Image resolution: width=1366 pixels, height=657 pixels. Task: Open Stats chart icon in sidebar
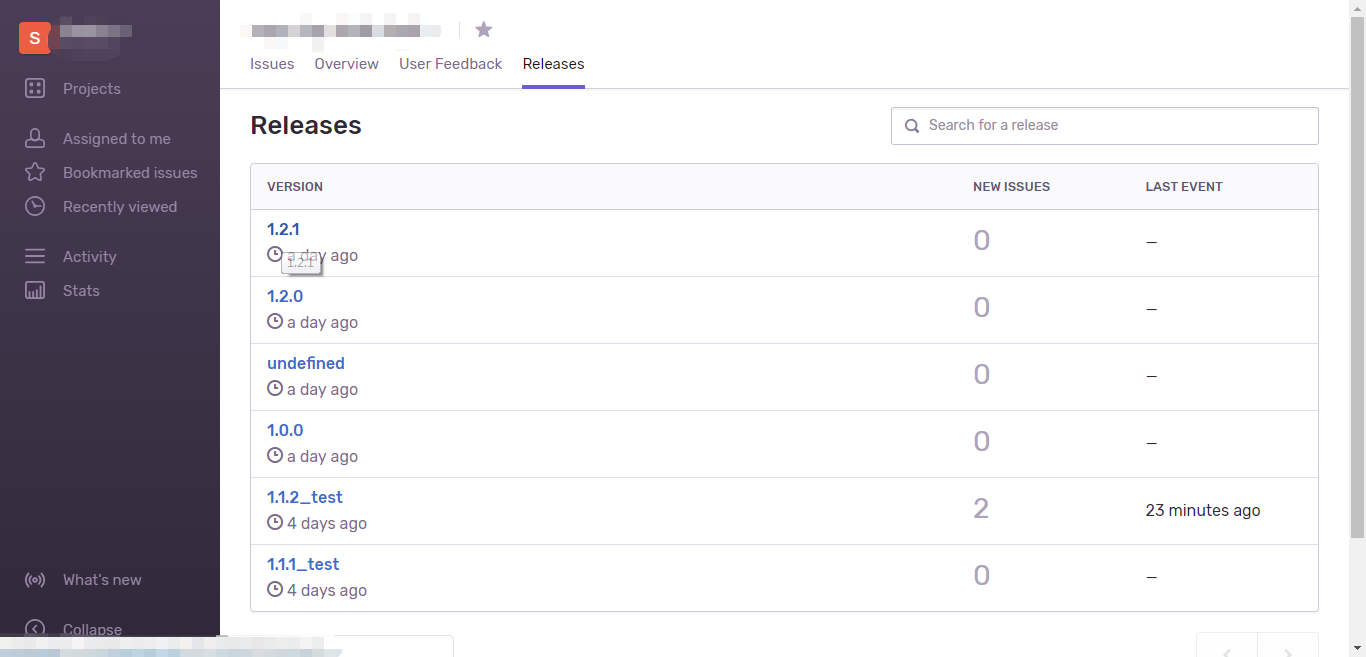(35, 291)
